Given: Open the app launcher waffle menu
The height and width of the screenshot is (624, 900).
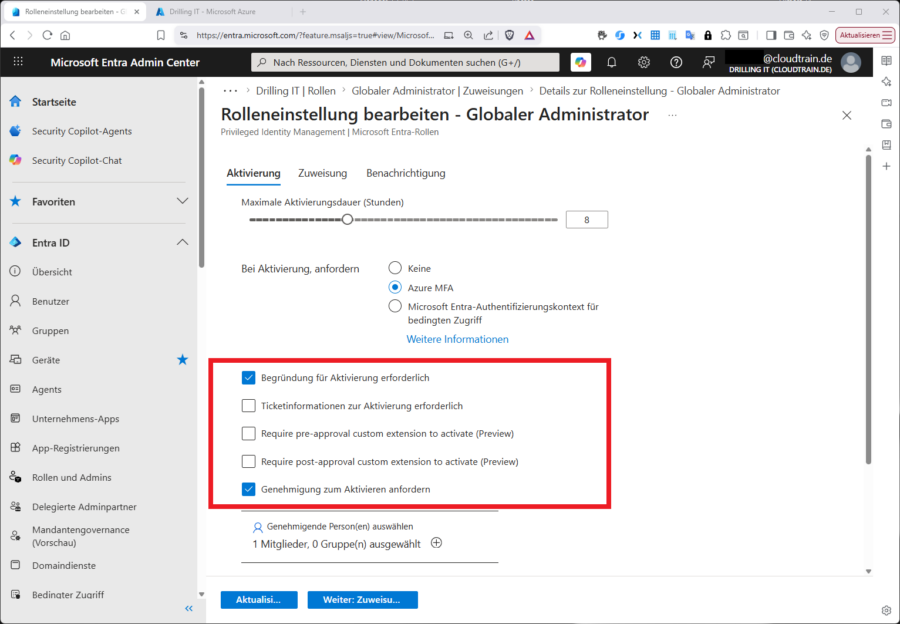Looking at the screenshot, I should coord(18,61).
